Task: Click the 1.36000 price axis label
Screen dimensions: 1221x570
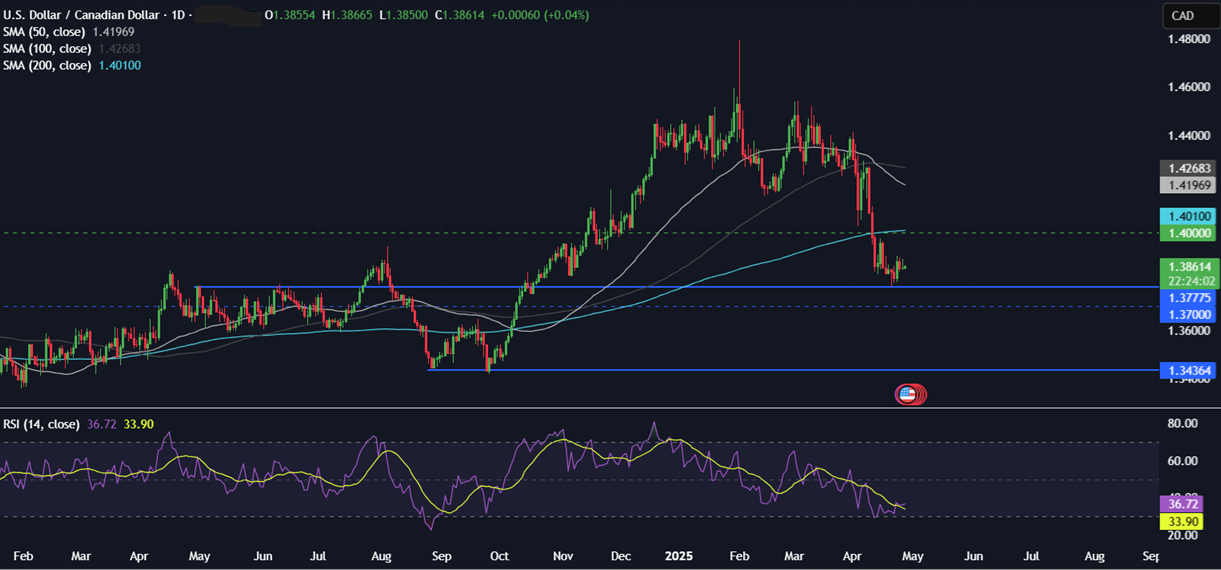Action: click(1190, 330)
